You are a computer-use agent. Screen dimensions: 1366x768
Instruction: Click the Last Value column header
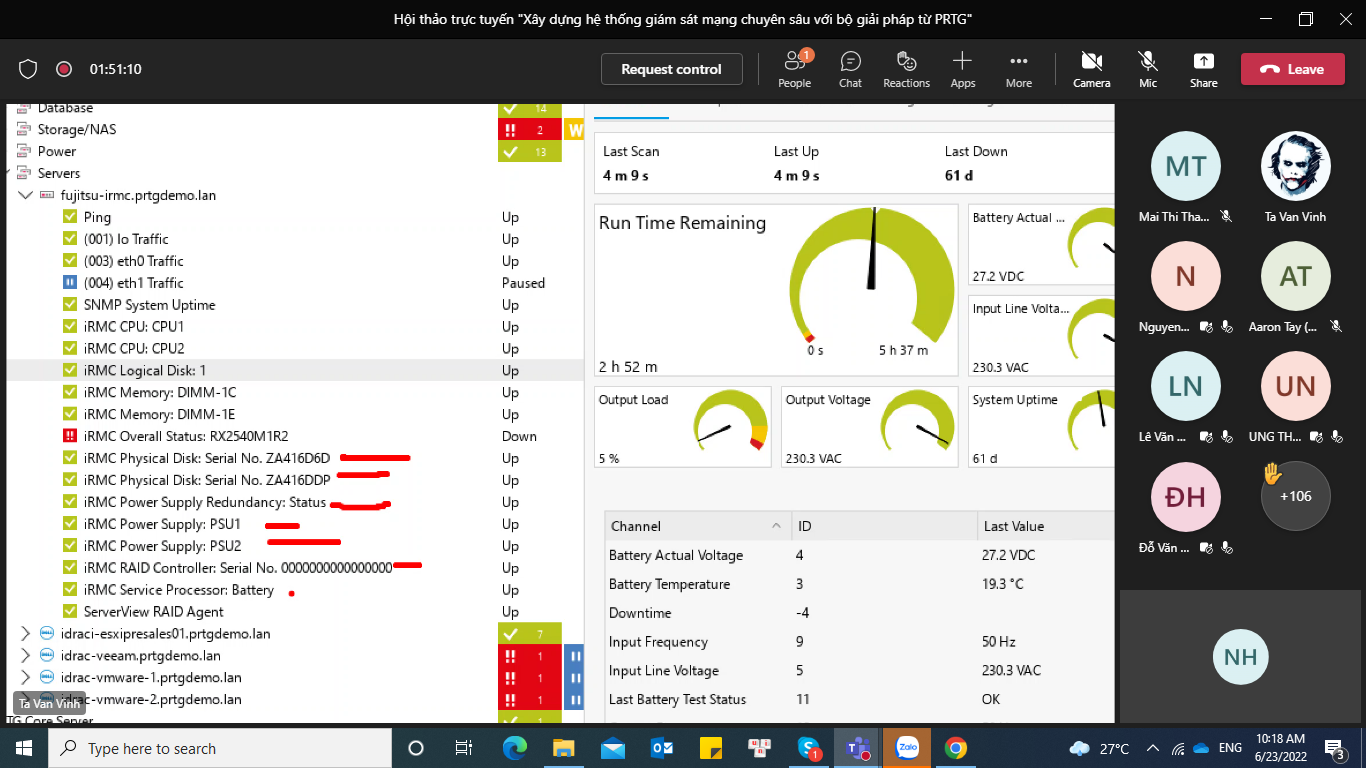[x=1046, y=526]
